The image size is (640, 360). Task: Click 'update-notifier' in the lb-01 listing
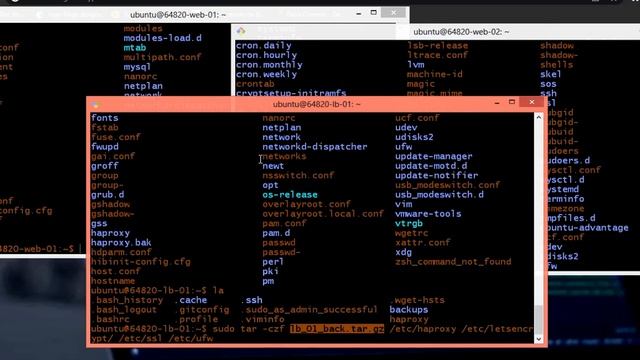pyautogui.click(x=436, y=176)
